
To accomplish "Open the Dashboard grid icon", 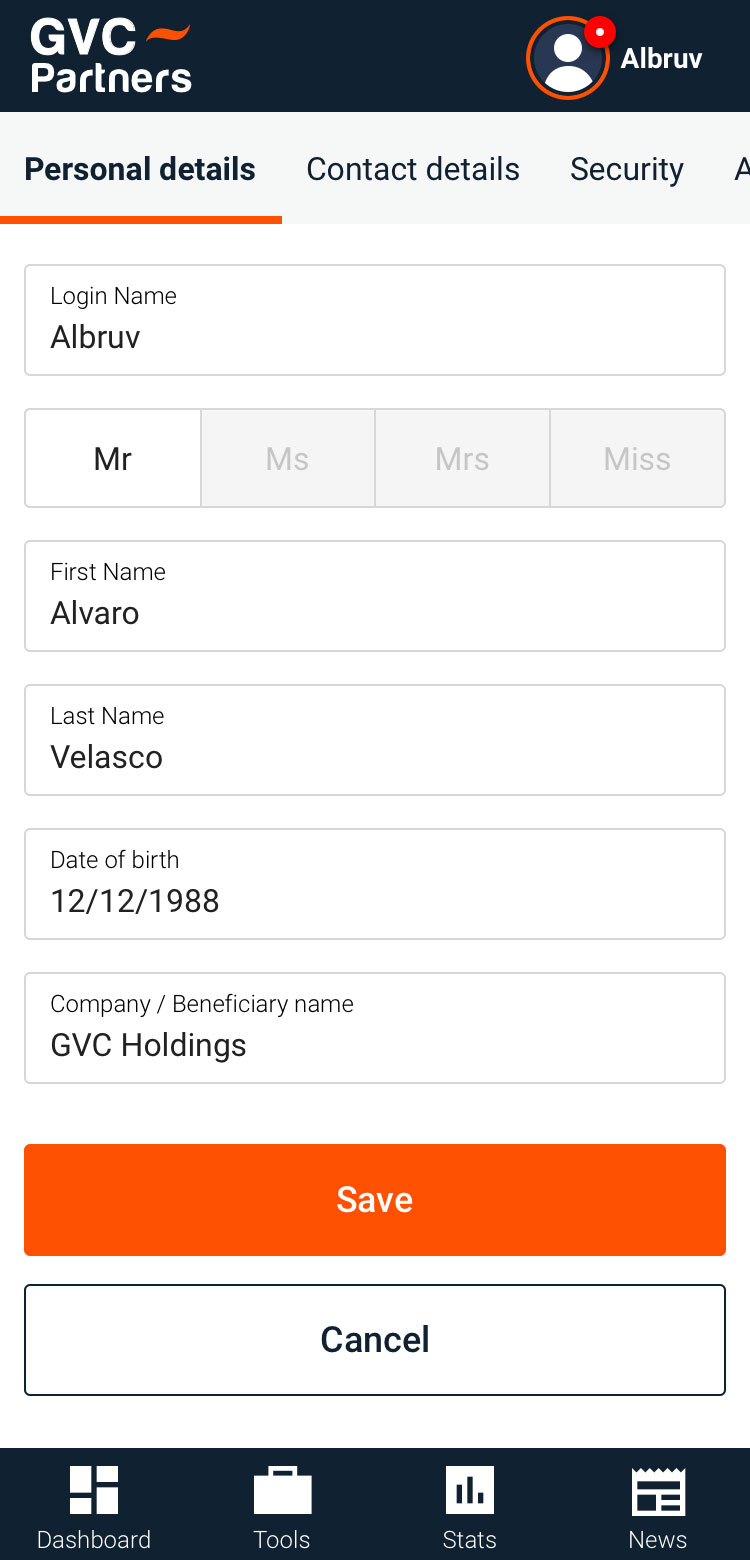I will [x=94, y=1490].
